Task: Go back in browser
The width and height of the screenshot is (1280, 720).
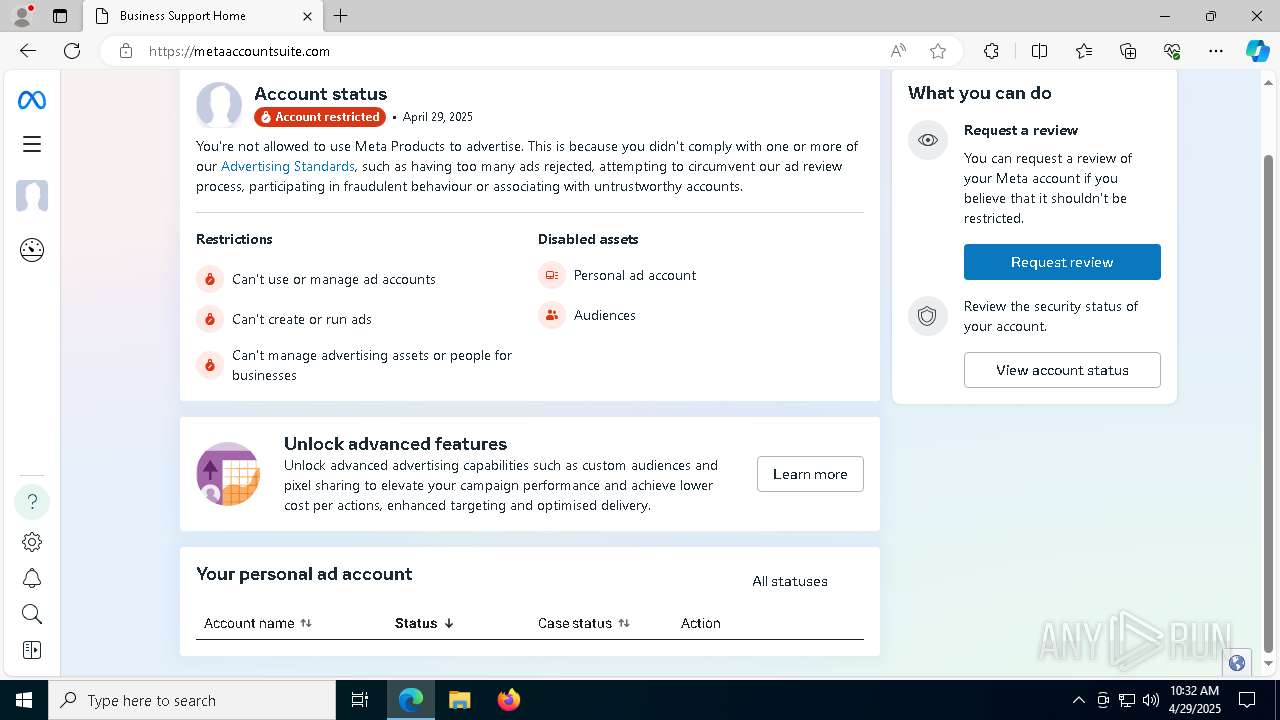Action: click(28, 51)
